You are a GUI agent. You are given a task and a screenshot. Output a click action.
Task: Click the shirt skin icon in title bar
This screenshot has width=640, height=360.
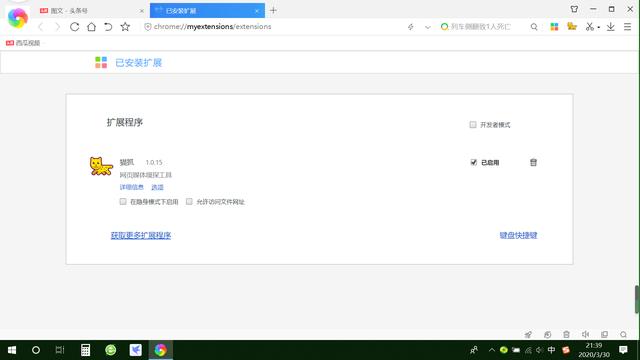coord(574,9)
